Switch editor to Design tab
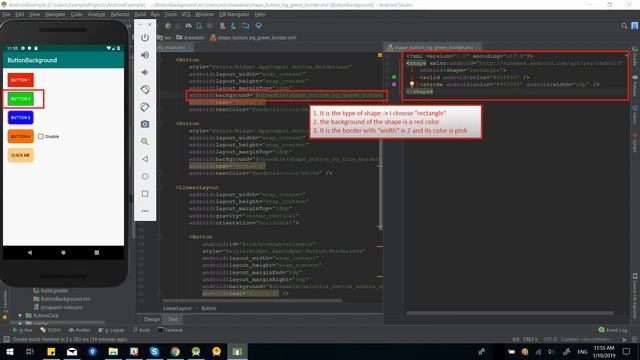Screen dimensions: 640x360 [152, 319]
